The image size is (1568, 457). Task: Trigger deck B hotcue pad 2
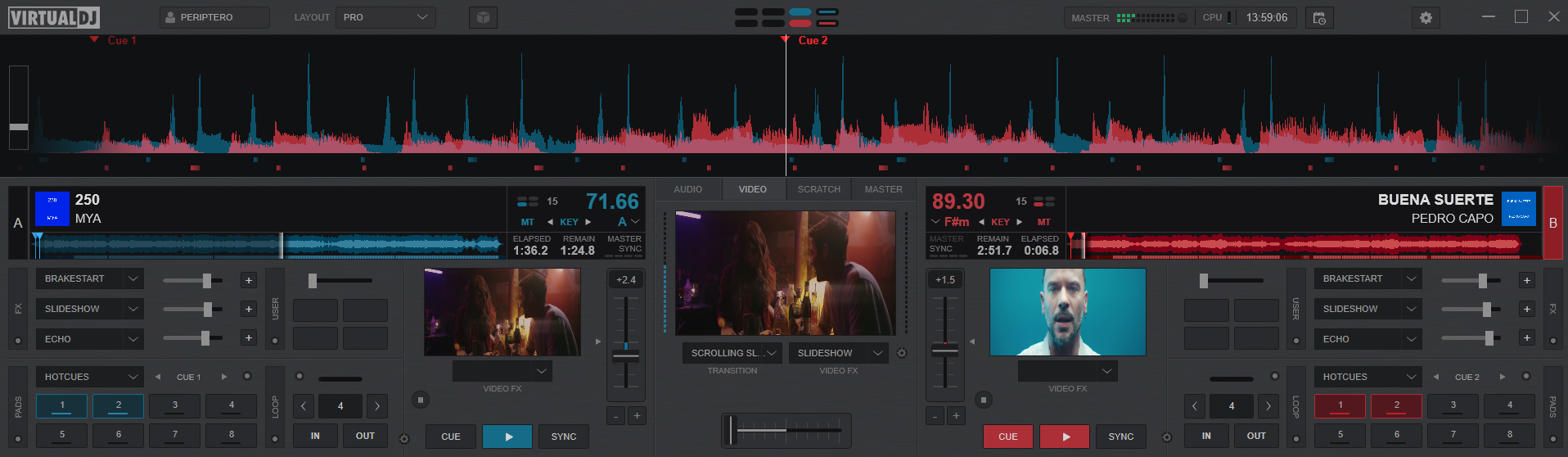(1397, 405)
